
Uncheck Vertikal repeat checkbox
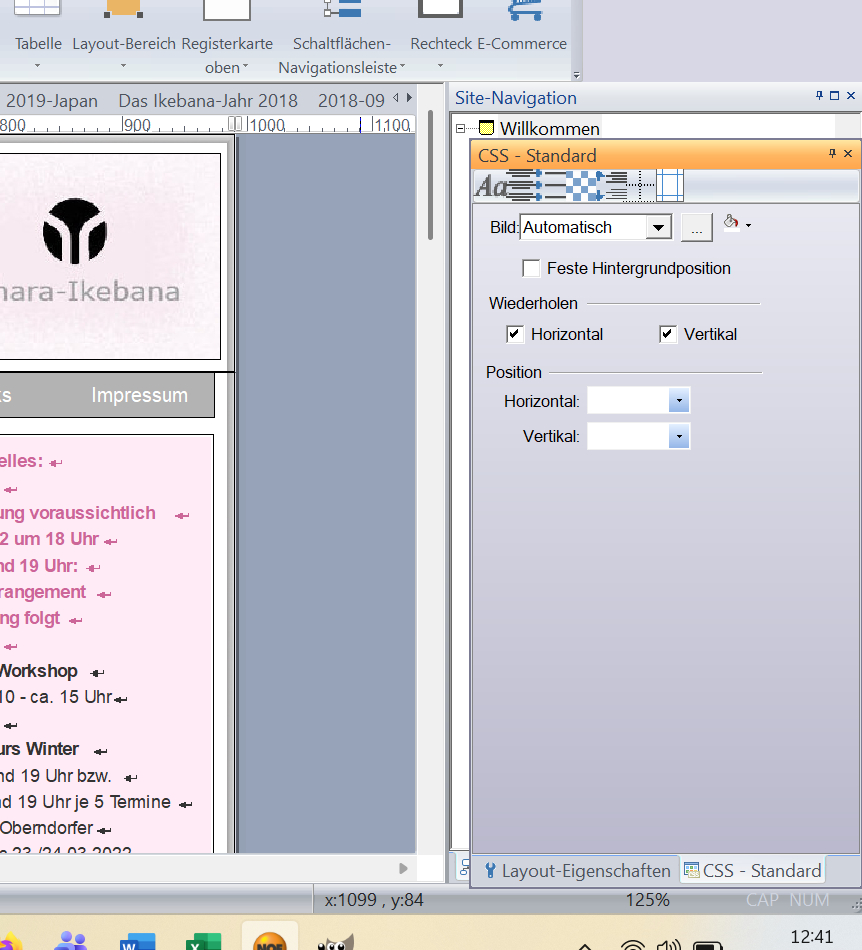pos(668,334)
